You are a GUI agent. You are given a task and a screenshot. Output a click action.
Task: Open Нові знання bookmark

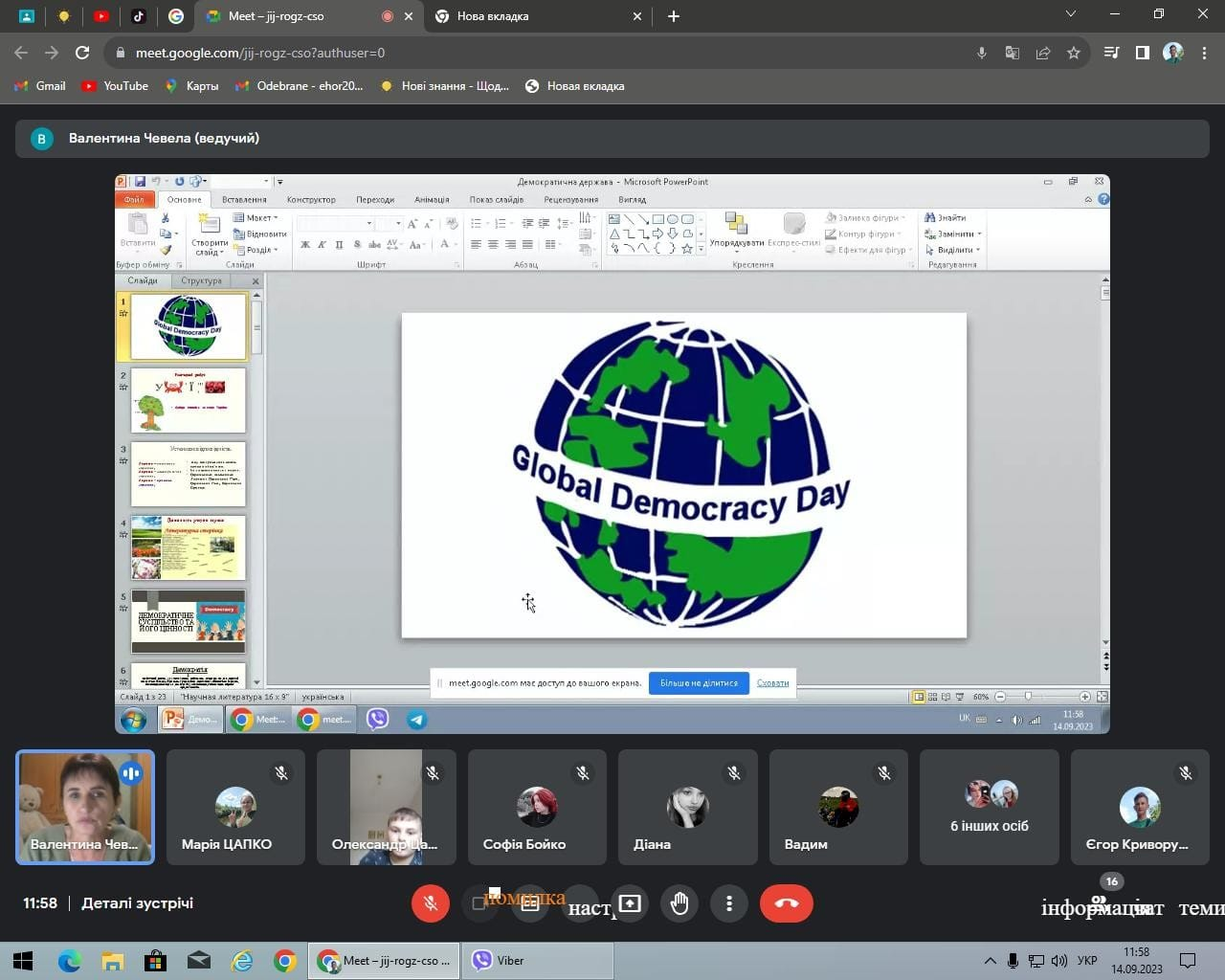(444, 86)
